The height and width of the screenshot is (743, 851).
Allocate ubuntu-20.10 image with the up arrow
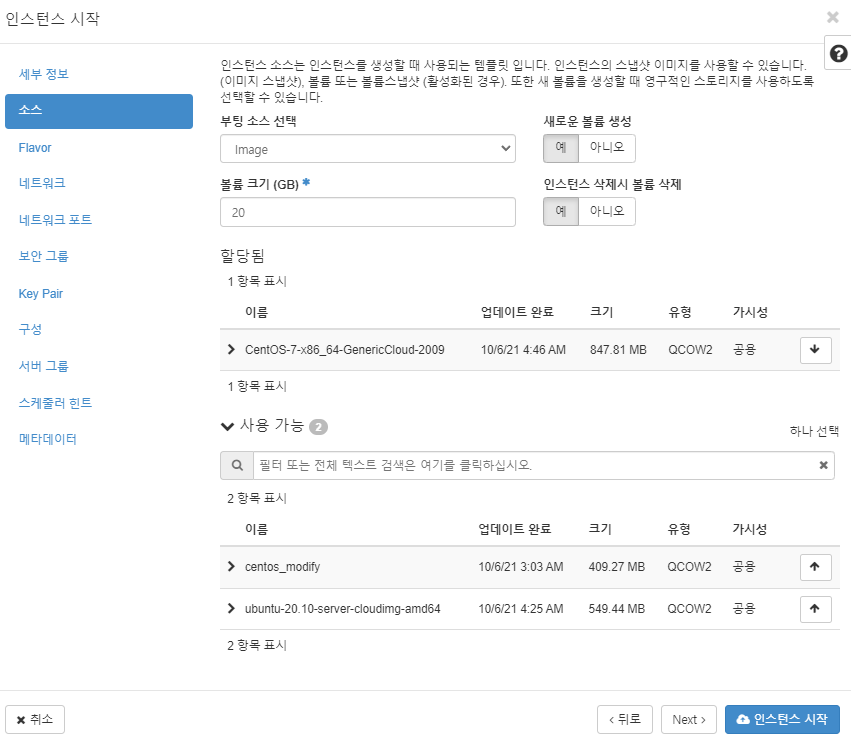point(815,609)
